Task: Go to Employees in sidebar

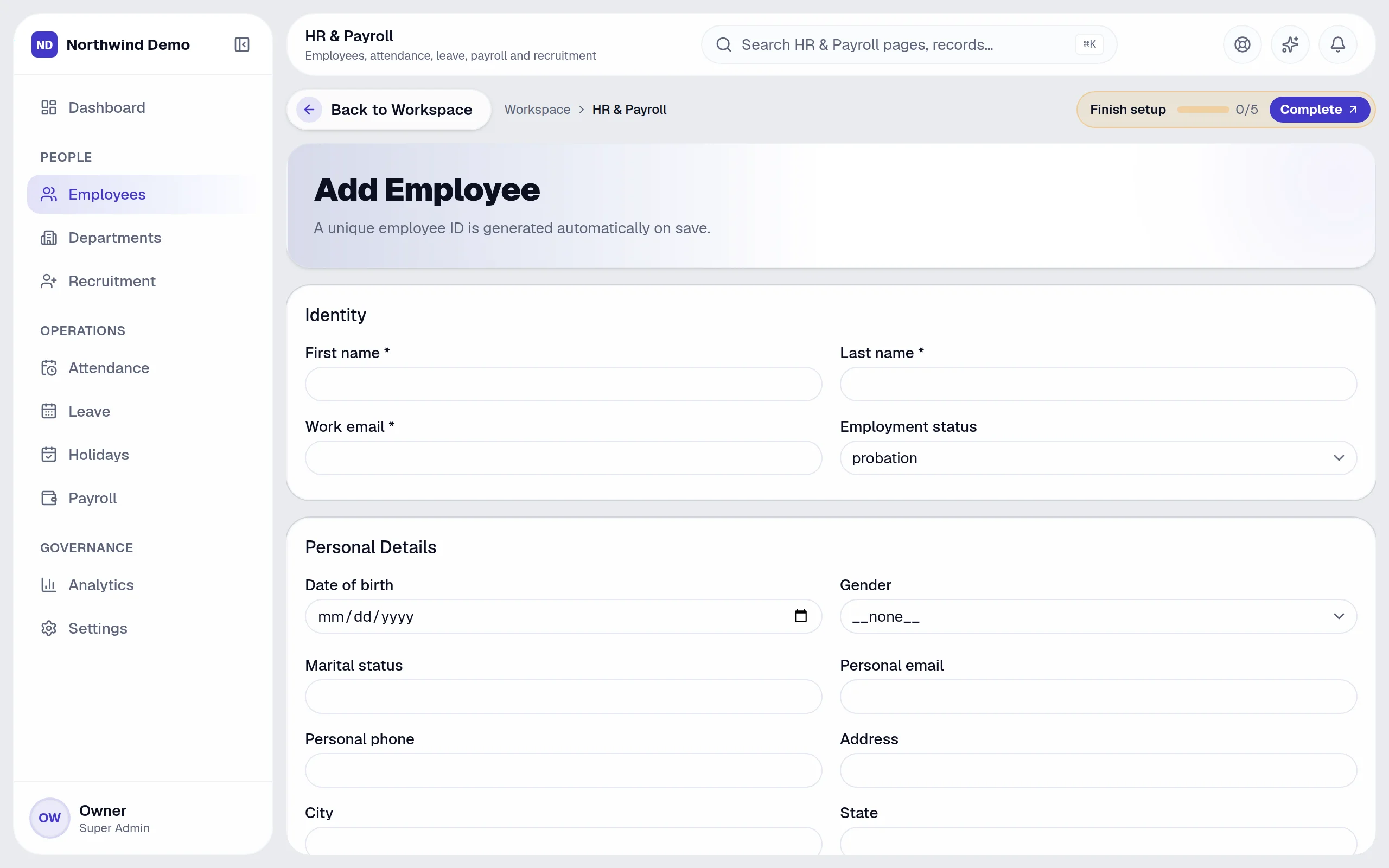Action: coord(143,194)
